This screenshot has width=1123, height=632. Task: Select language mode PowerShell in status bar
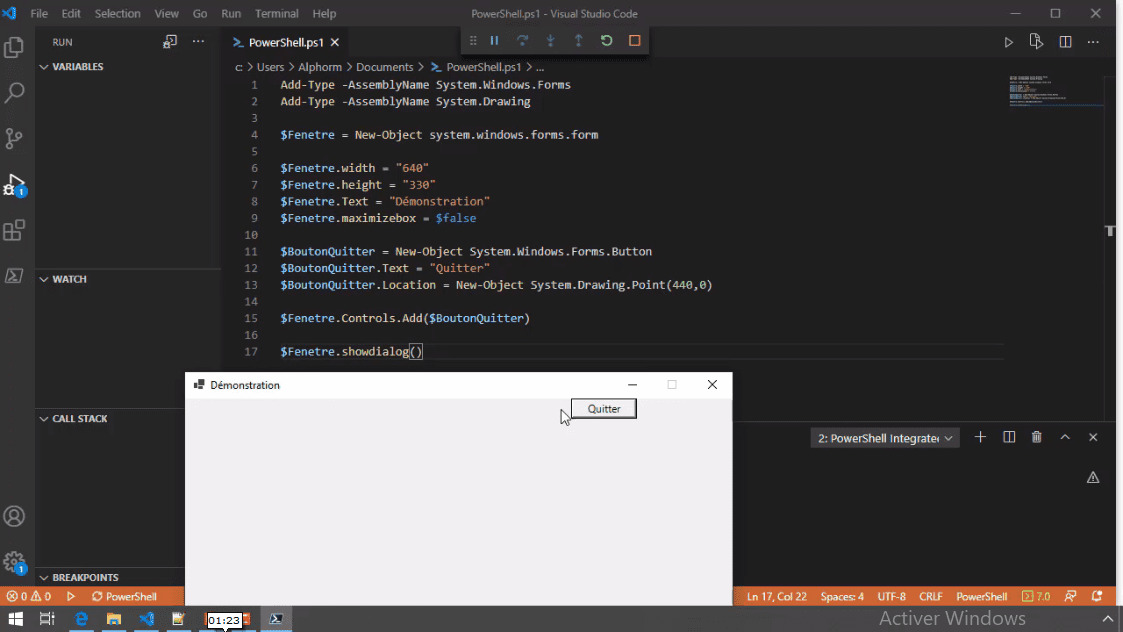pos(981,596)
